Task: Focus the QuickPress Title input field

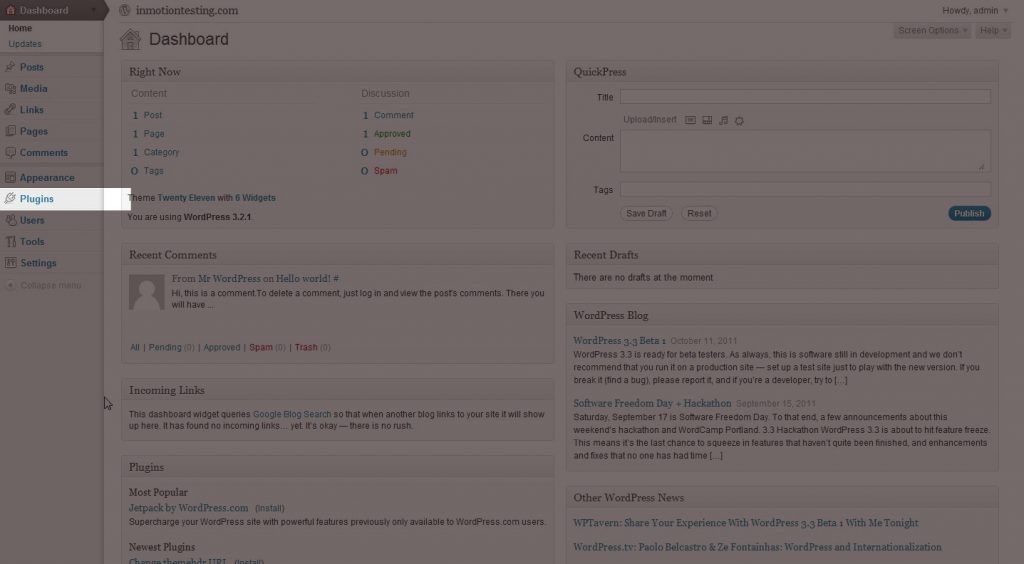Action: click(804, 97)
